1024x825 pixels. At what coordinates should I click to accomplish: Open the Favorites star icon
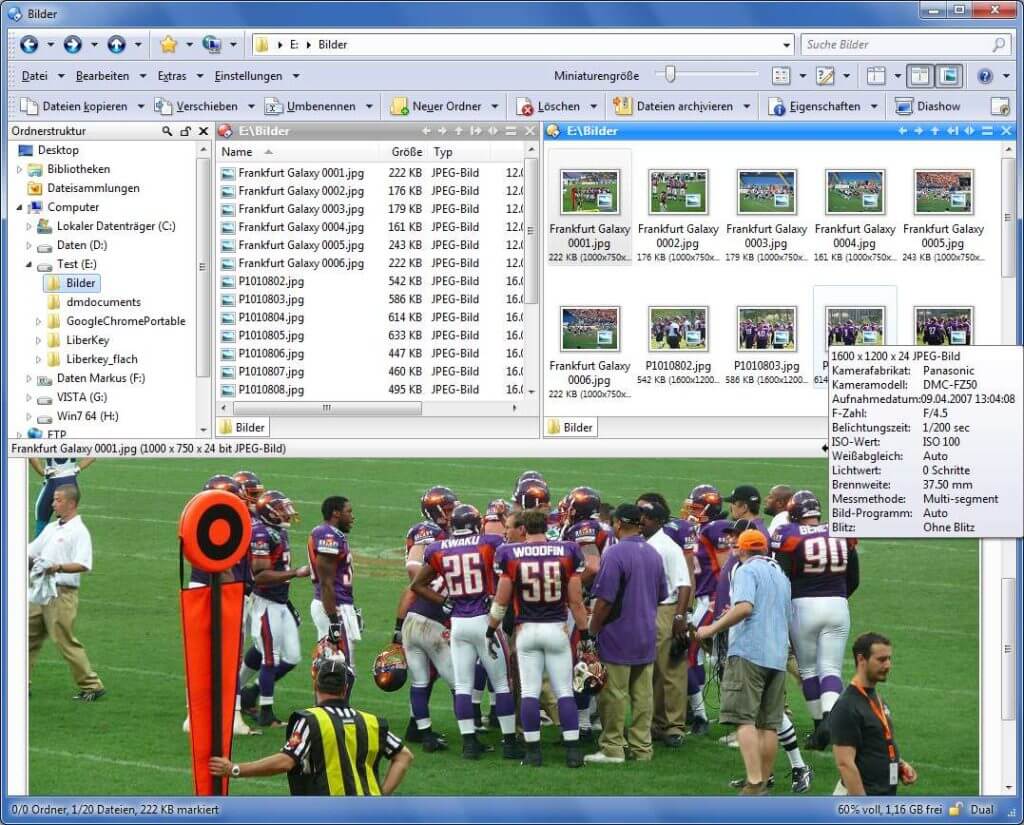pyautogui.click(x=168, y=44)
